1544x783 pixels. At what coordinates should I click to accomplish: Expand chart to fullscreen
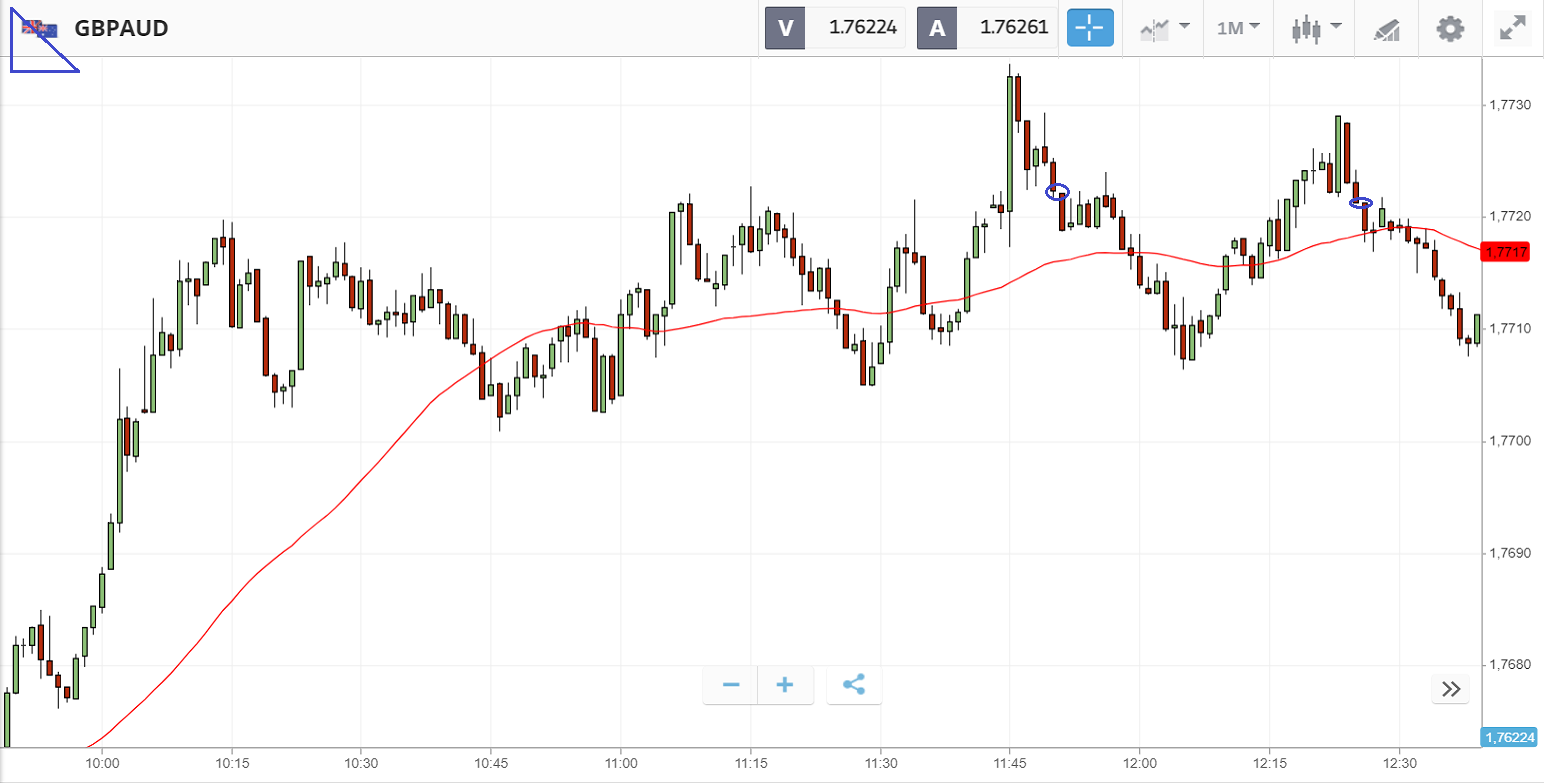1511,28
